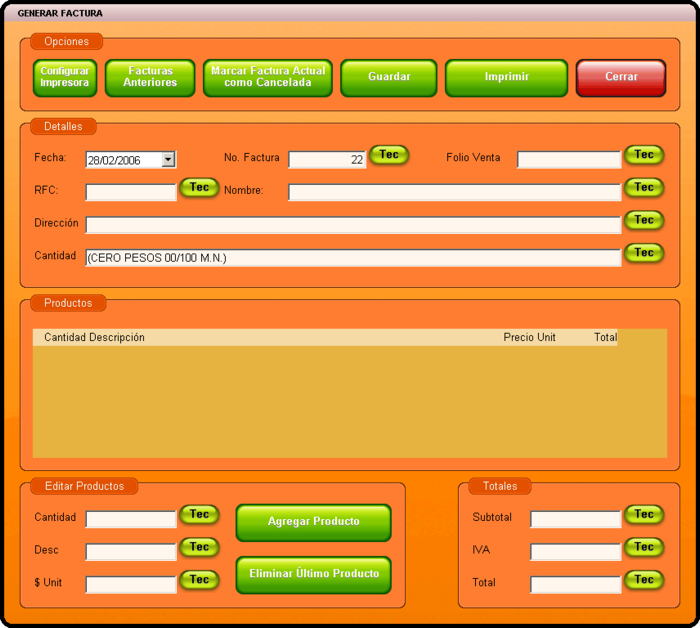Select the Desc input field
The height and width of the screenshot is (628, 700).
[131, 552]
